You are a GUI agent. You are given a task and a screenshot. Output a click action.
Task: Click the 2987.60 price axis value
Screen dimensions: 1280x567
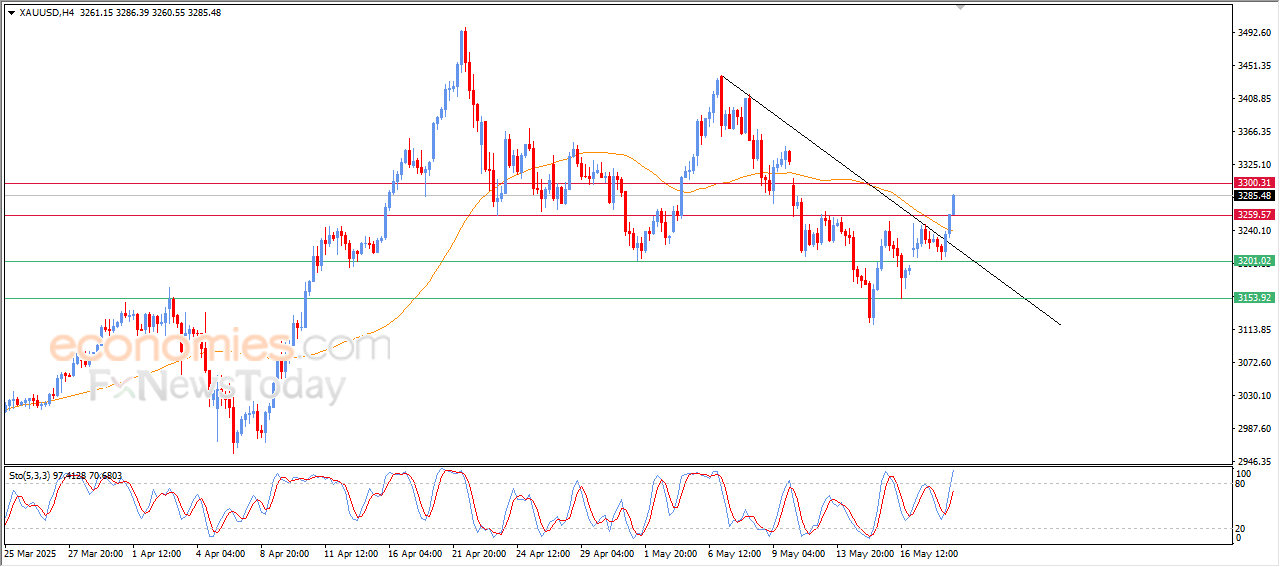(1257, 429)
